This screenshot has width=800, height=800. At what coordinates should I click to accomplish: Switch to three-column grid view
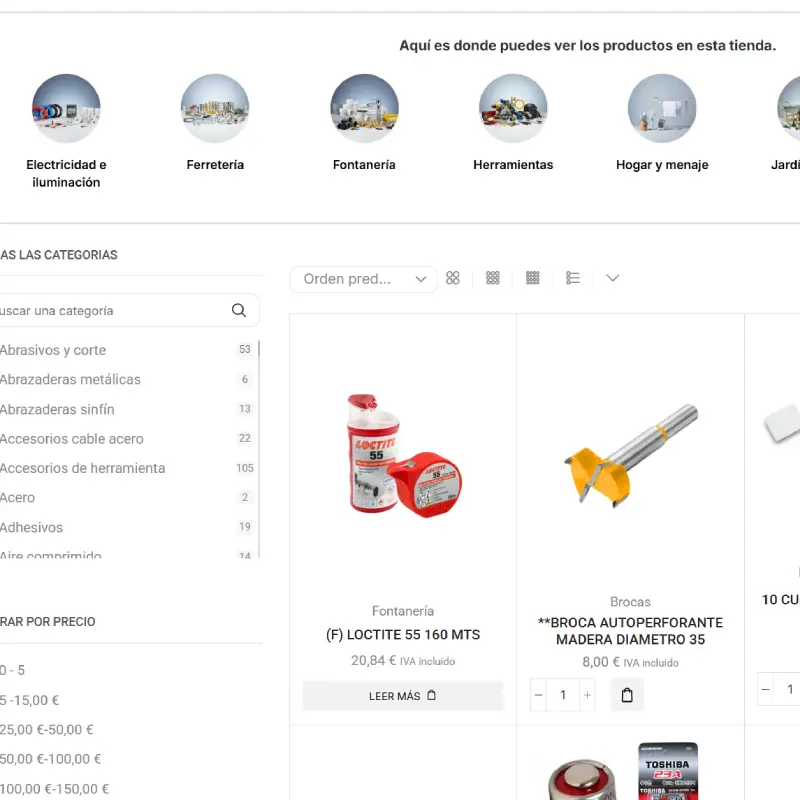point(493,278)
